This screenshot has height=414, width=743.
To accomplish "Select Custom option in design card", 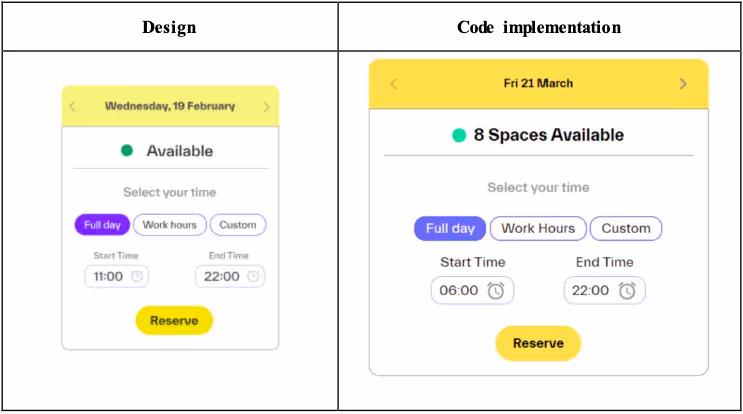I will [x=238, y=225].
